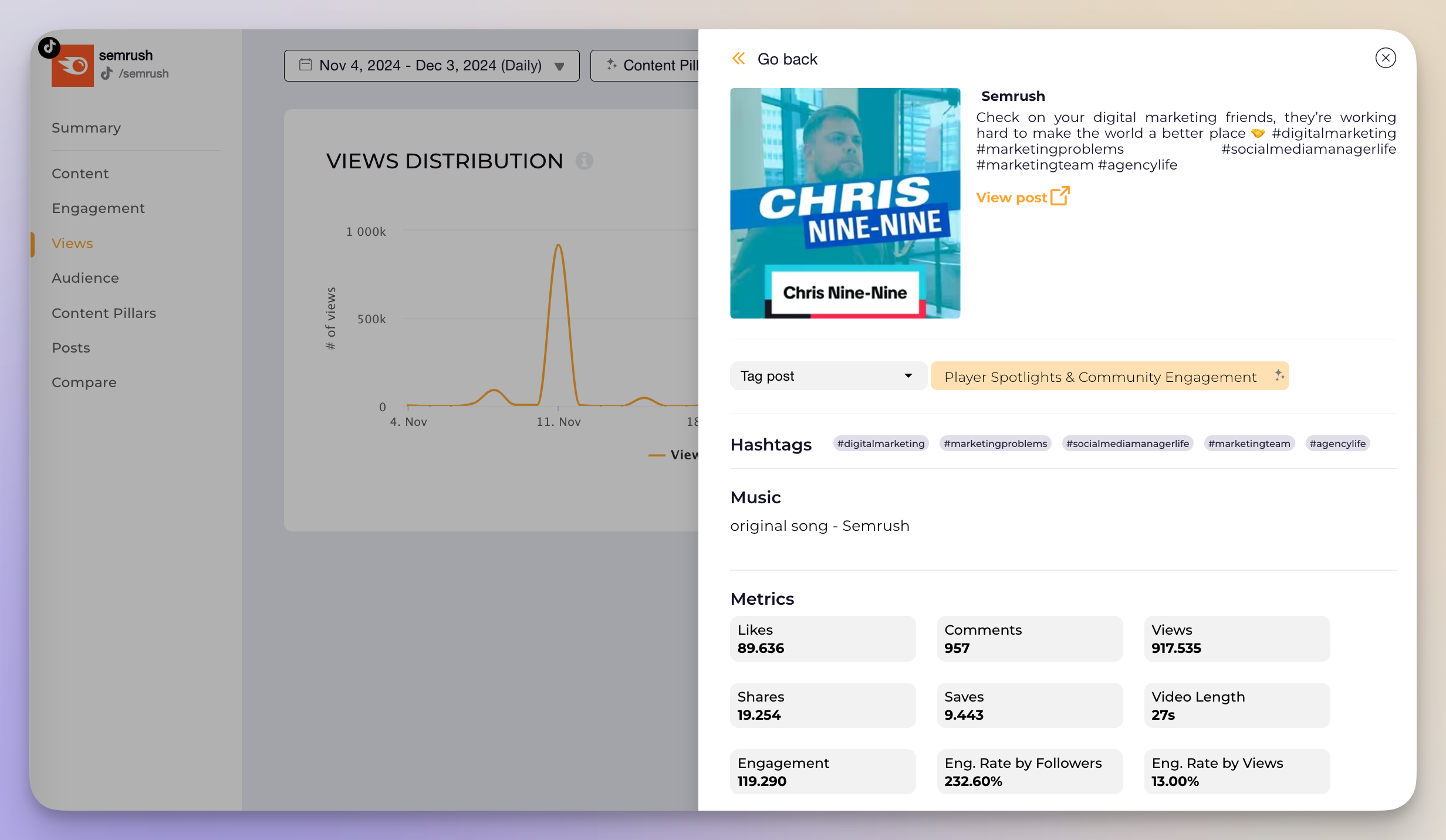Open the date range dropdown Nov 4 - Dec 3
This screenshot has width=1446, height=840.
tap(431, 65)
